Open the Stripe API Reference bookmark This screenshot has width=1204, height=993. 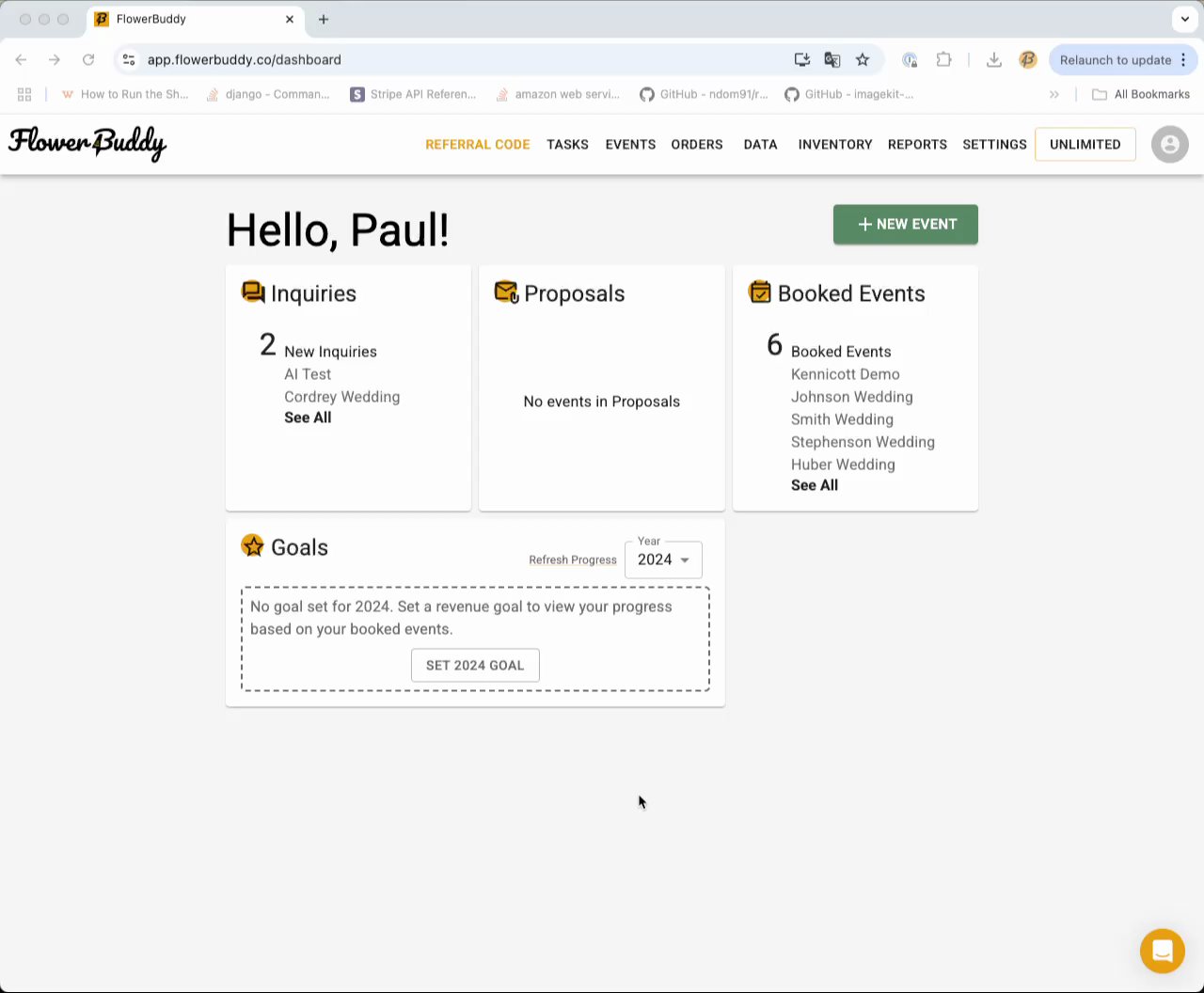tap(413, 94)
